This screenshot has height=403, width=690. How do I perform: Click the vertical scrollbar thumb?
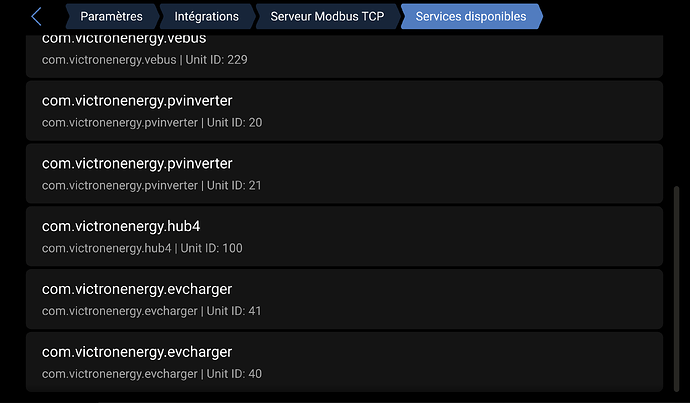[x=676, y=280]
